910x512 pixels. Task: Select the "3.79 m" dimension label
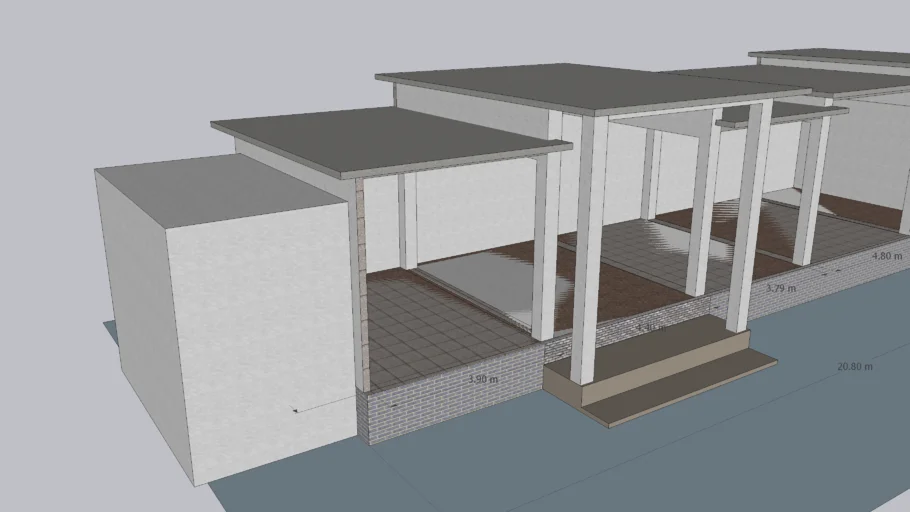pos(781,288)
